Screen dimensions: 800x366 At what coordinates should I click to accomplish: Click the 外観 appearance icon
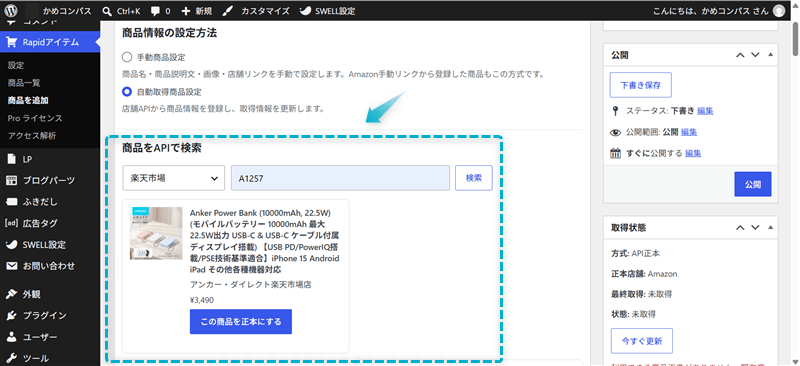12,294
